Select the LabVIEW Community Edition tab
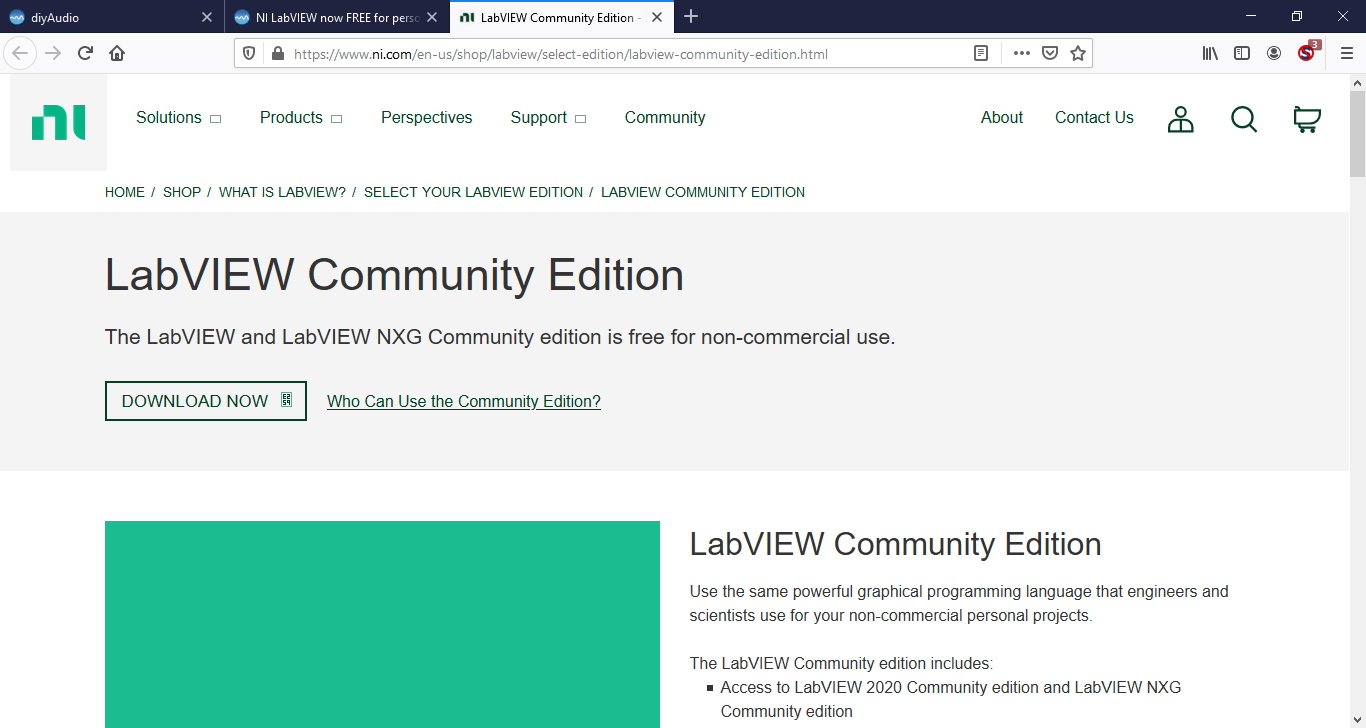The height and width of the screenshot is (728, 1366). pyautogui.click(x=562, y=17)
